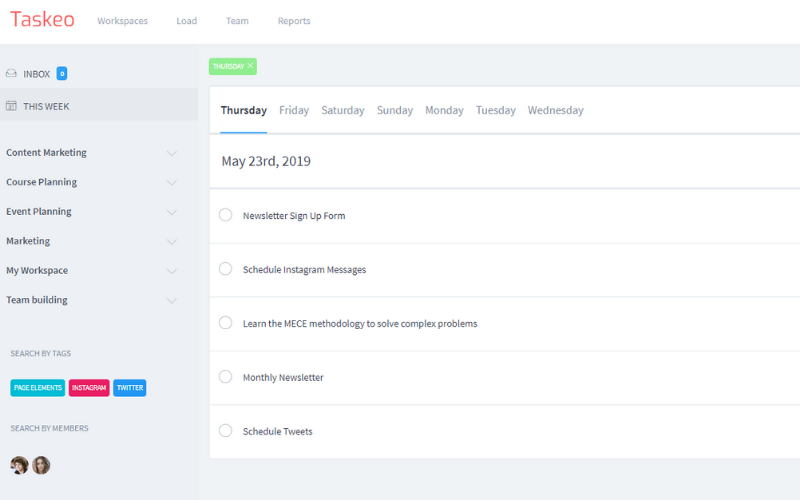Tick the Schedule Tweets task circle
The width and height of the screenshot is (800, 500).
click(x=225, y=431)
